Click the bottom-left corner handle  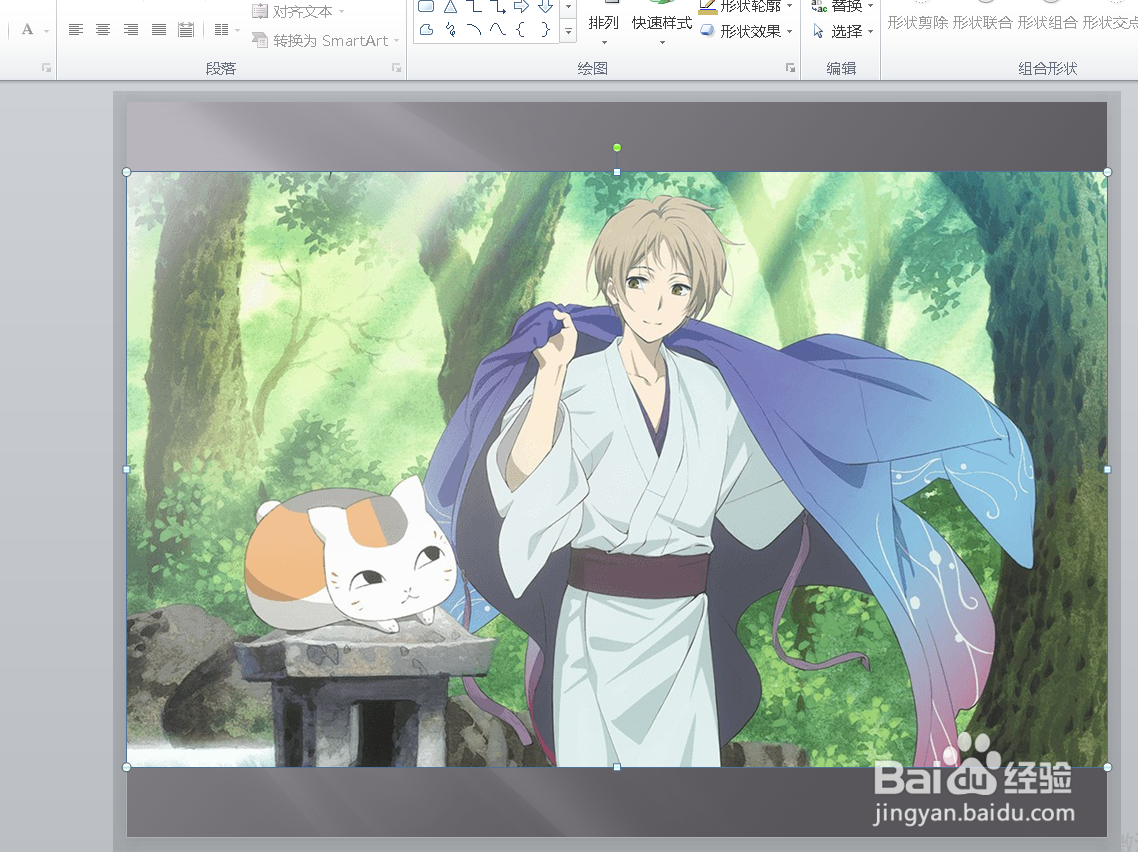coord(127,767)
